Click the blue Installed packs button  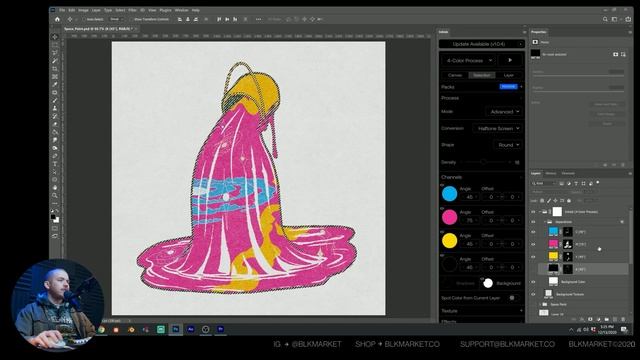(508, 87)
